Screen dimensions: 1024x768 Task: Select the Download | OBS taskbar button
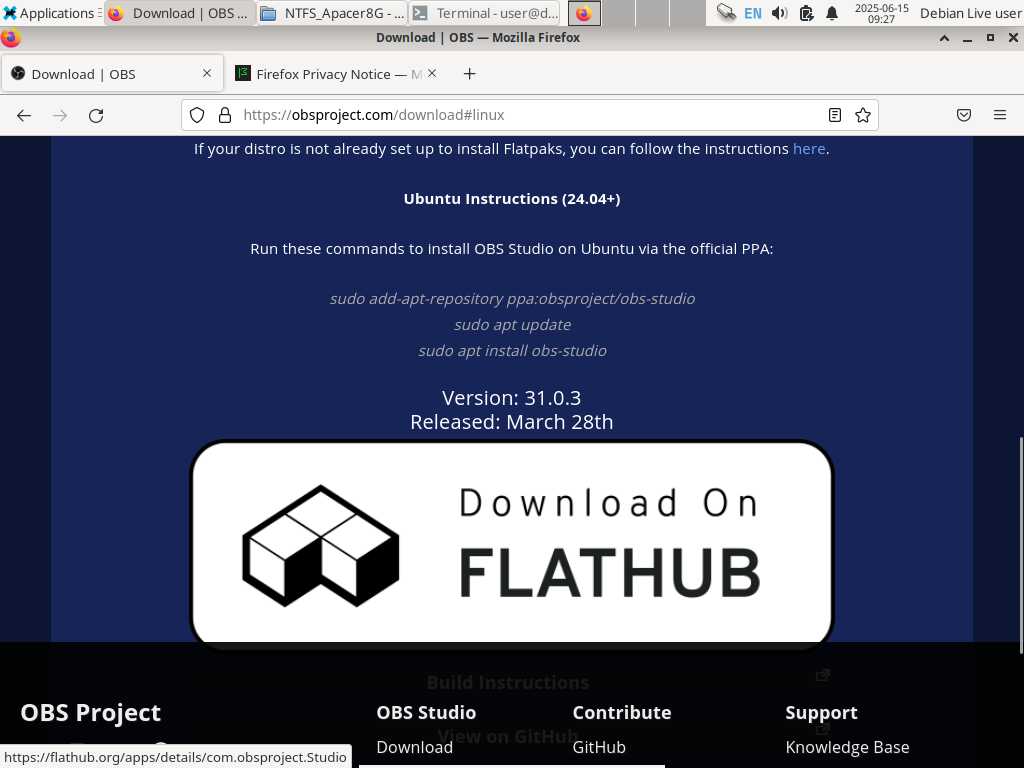180,13
